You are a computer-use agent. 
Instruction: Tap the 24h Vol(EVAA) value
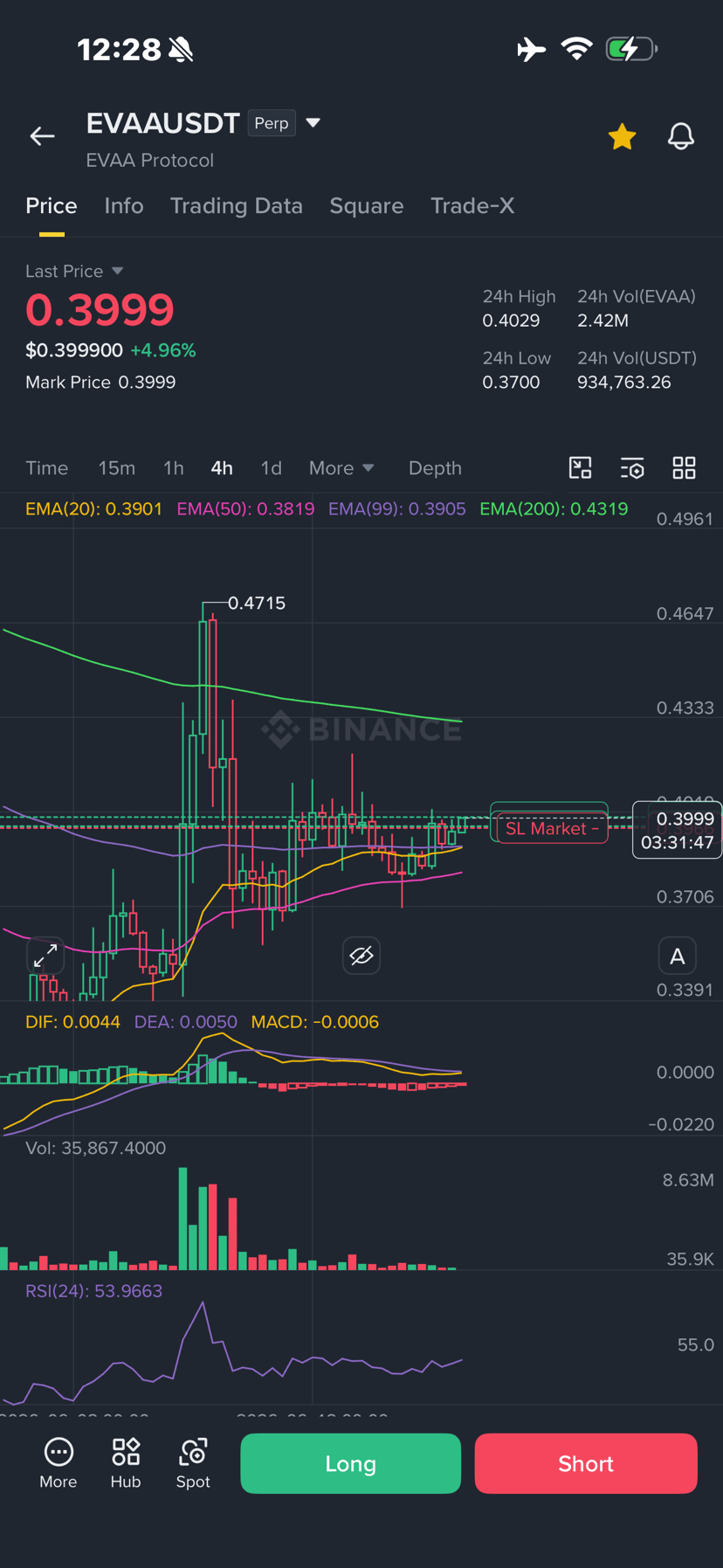(x=602, y=321)
